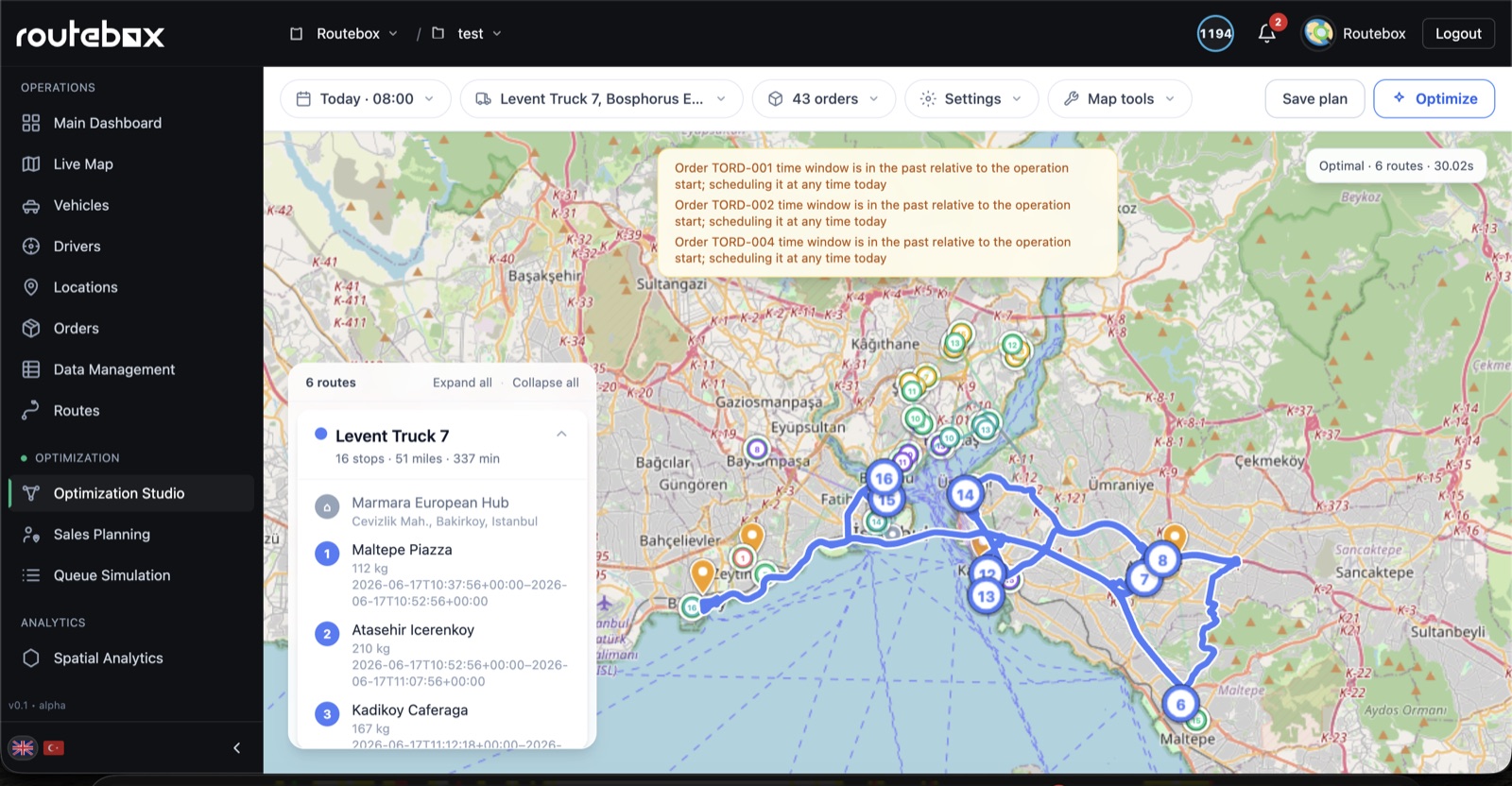Click map marker 8
Image resolution: width=1512 pixels, height=786 pixels.
click(1162, 560)
